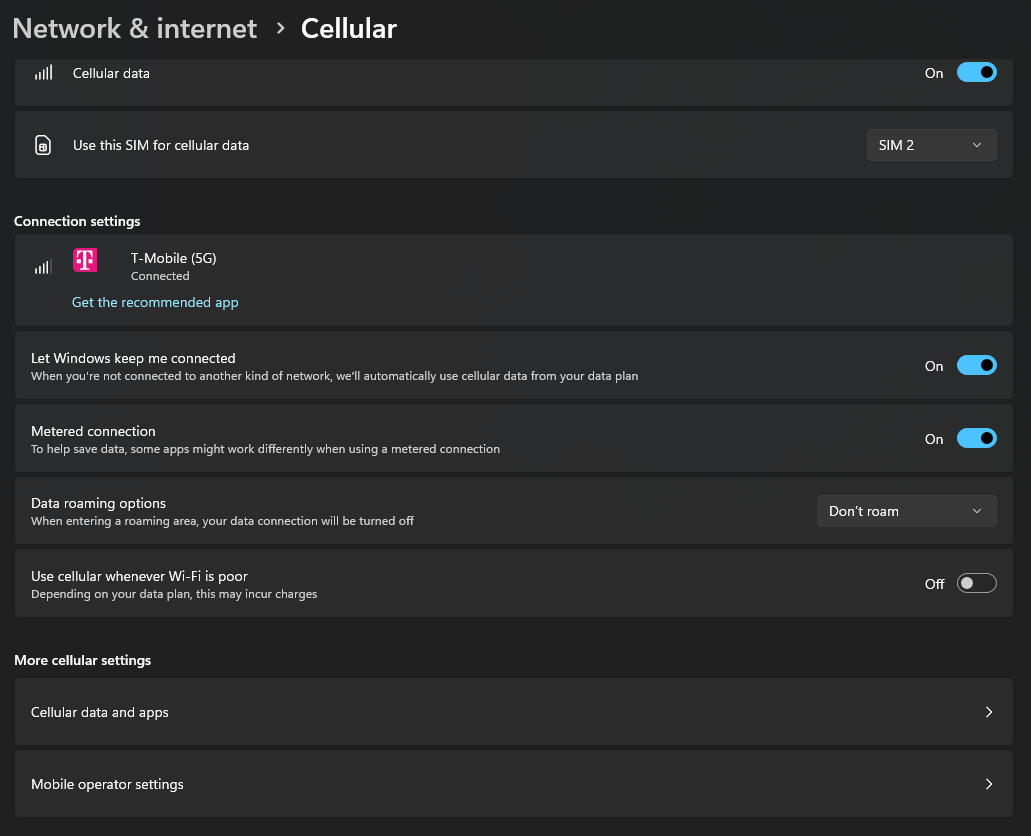
Task: Click the Mobile operator settings chevron arrow
Action: 988,784
